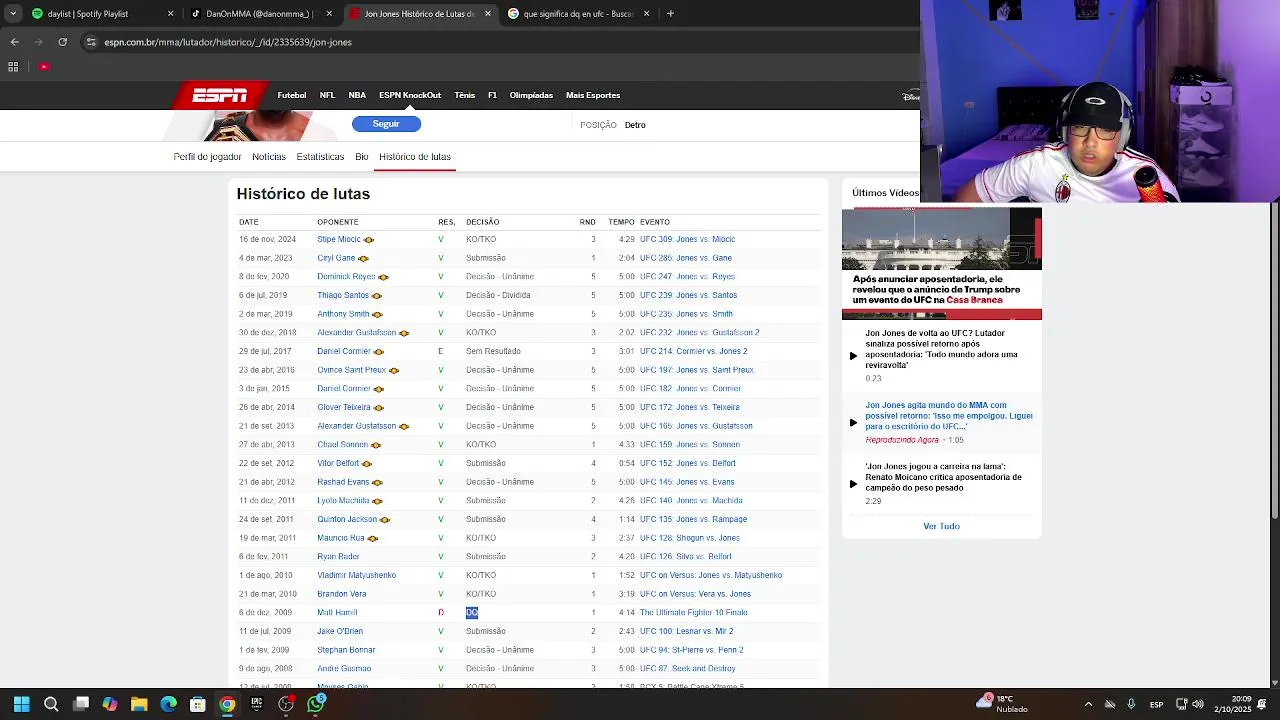This screenshot has width=1280, height=720.
Task: Open The Ultimate Fighter 10 Finale event
Action: [694, 613]
